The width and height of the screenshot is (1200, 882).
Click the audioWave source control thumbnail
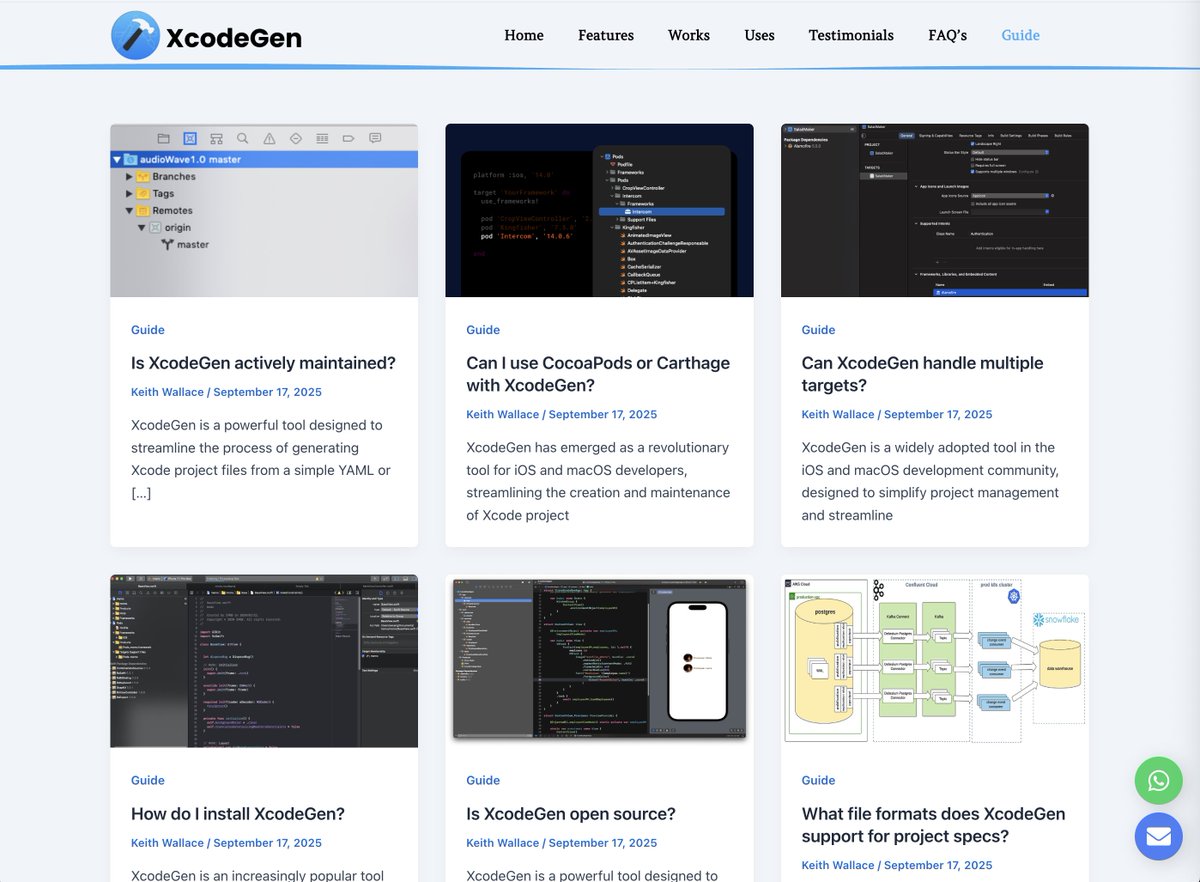[x=264, y=210]
